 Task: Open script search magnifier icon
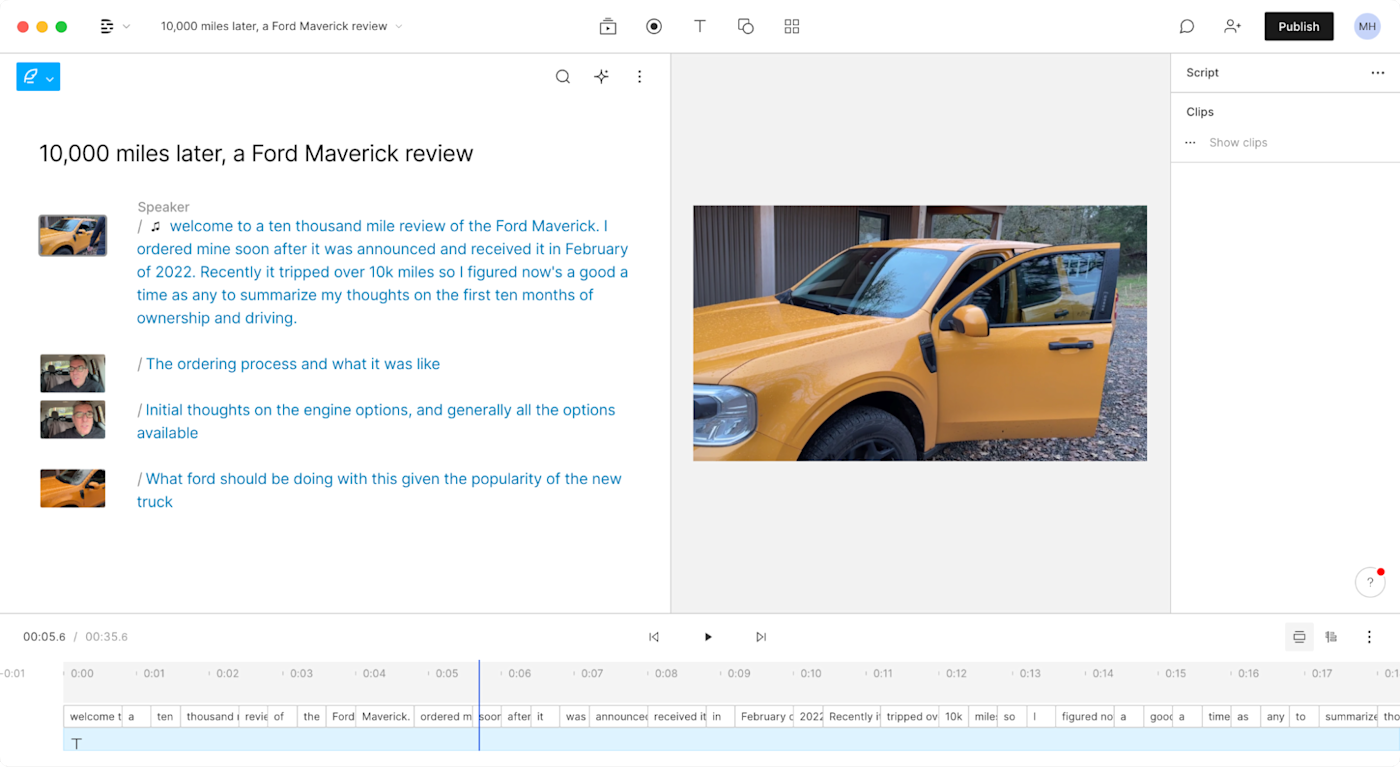(563, 77)
